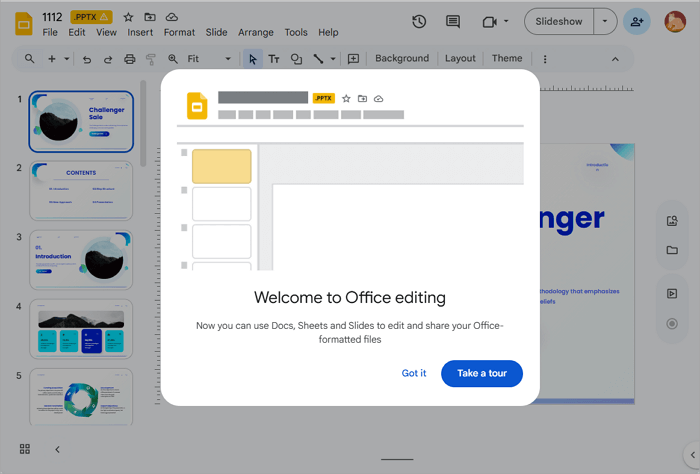Click the Redo arrow
The image size is (700, 474).
point(108,59)
